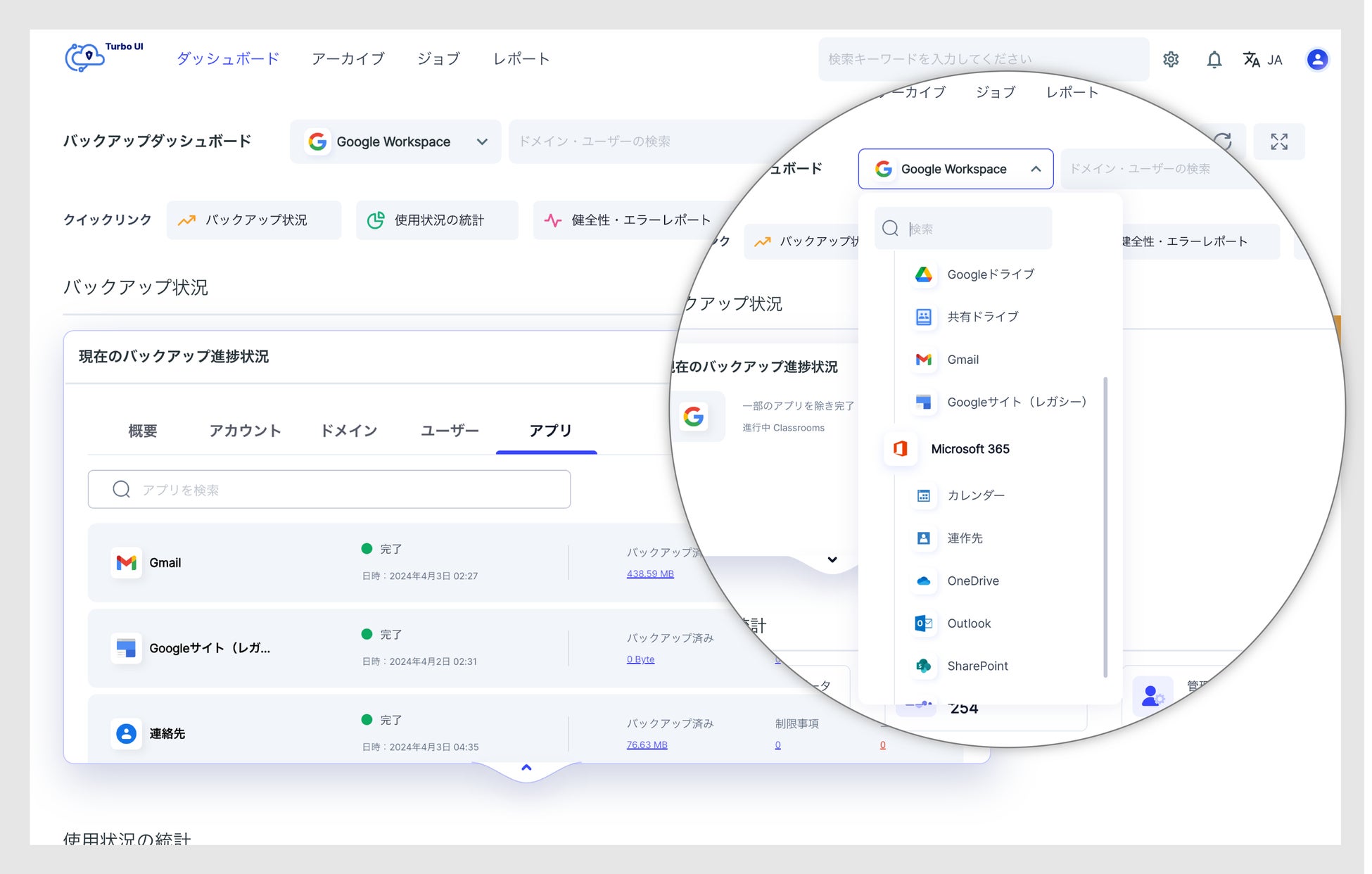Open the レポート navigation item
Screen dimensions: 1372x874
(x=521, y=59)
